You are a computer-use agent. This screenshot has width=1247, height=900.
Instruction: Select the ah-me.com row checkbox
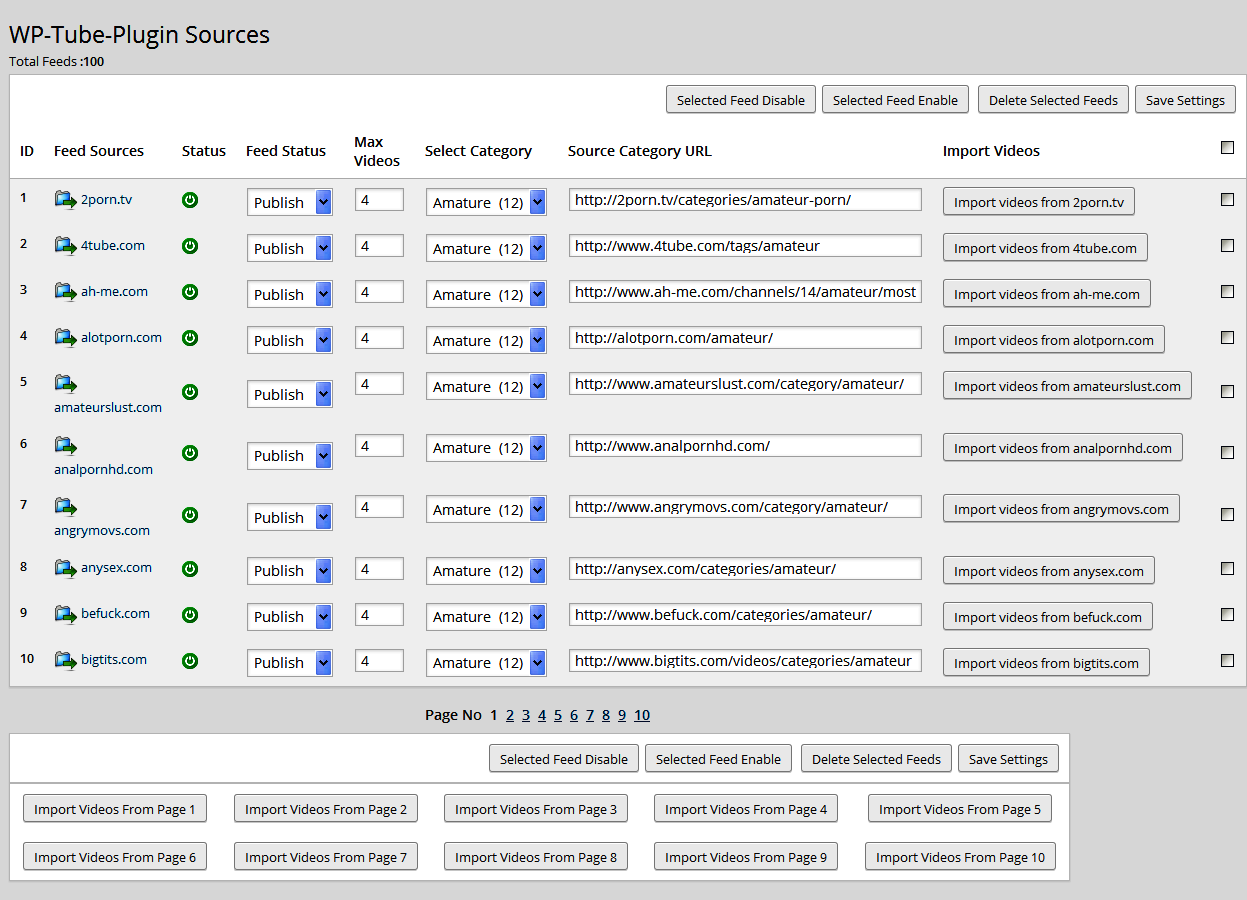[x=1227, y=292]
